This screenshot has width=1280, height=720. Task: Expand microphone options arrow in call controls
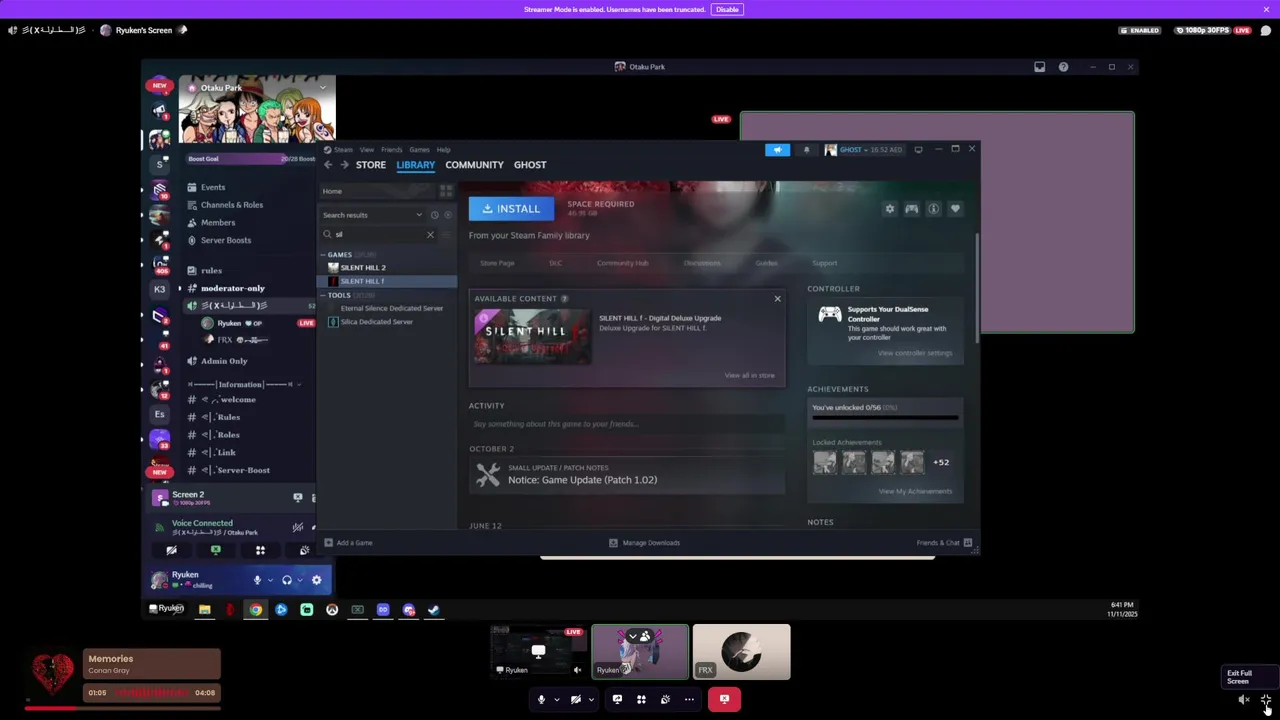coord(556,699)
